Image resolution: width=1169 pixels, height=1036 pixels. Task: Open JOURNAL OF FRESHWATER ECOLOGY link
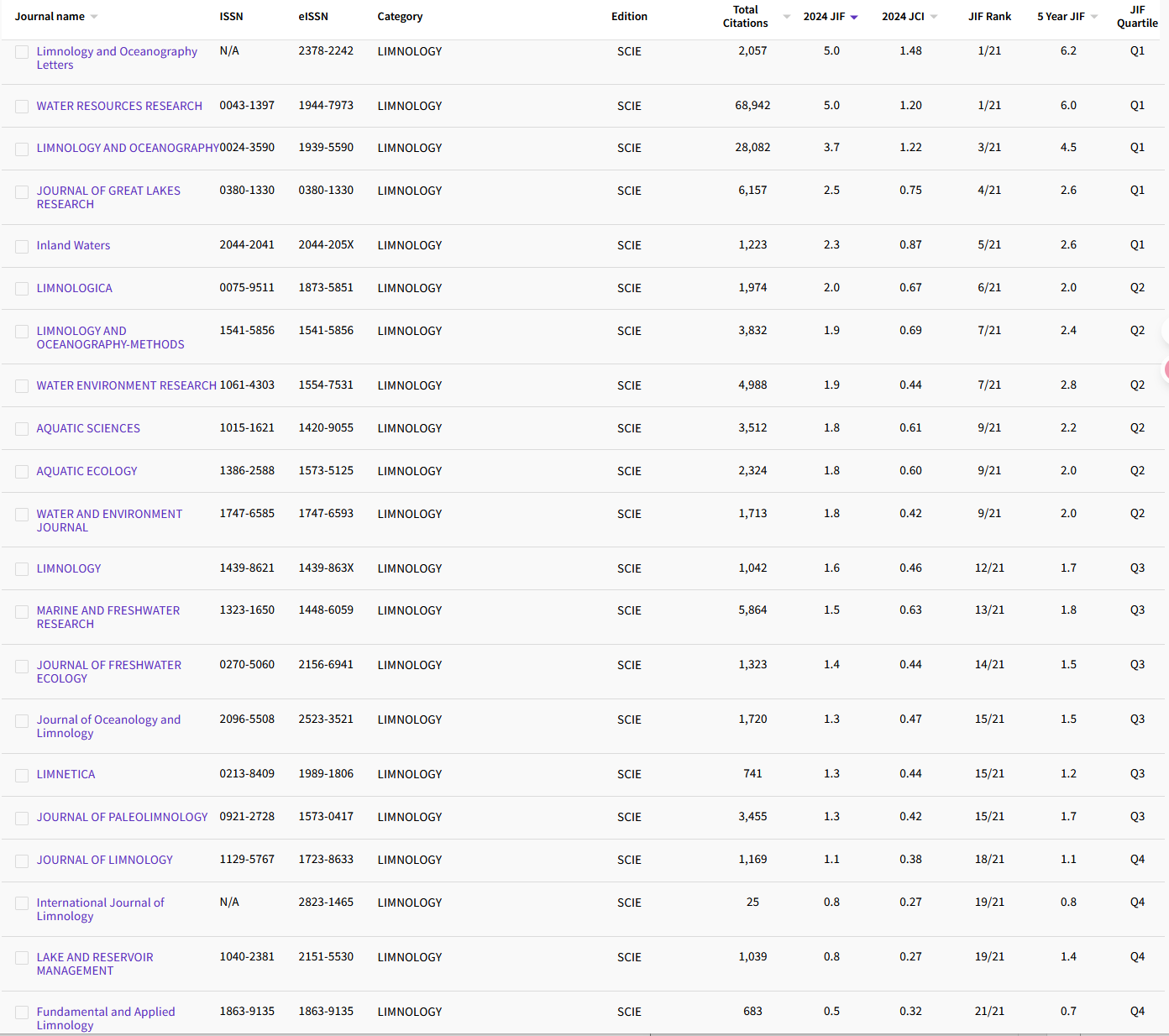pyautogui.click(x=108, y=672)
